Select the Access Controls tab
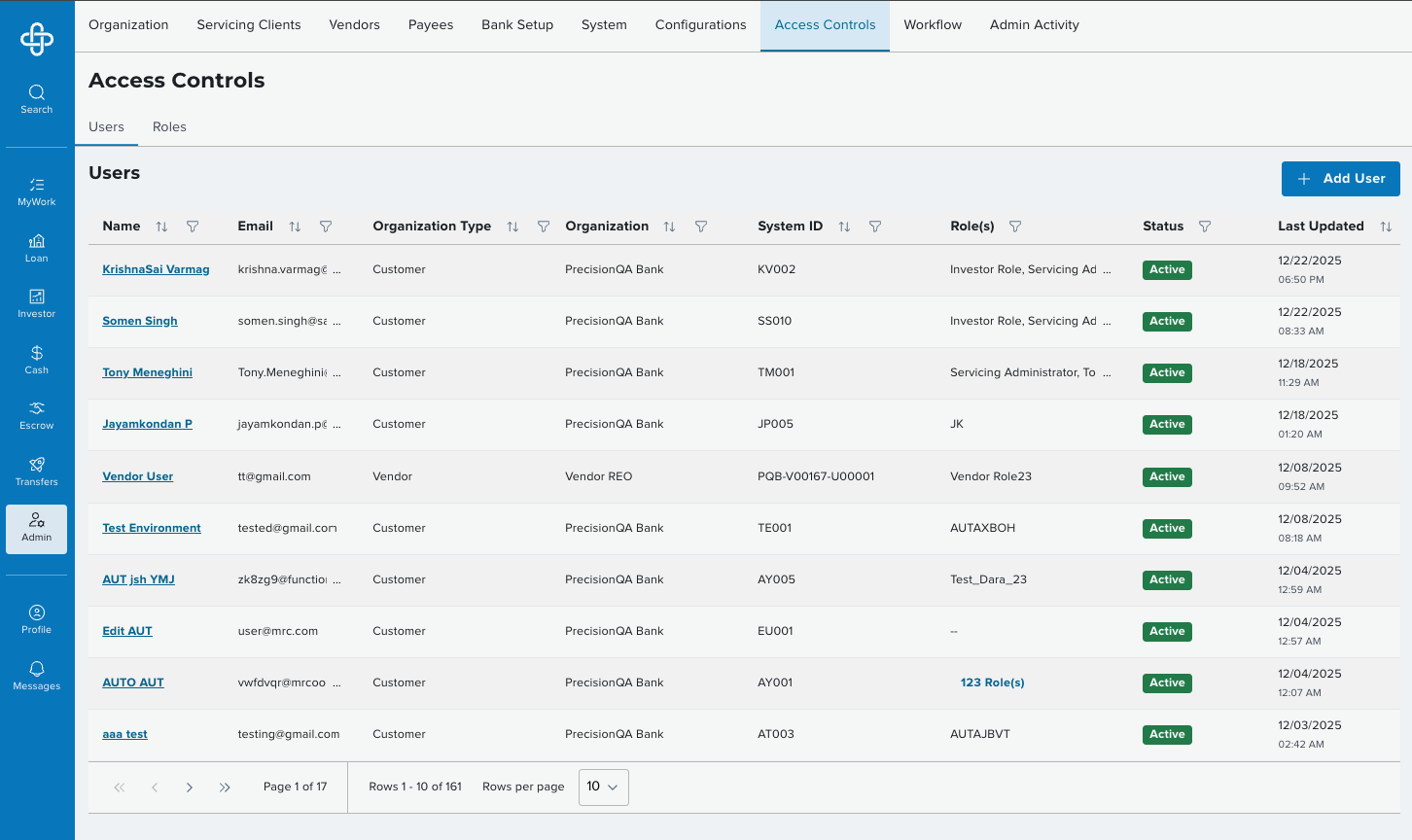The image size is (1412, 840). (825, 25)
